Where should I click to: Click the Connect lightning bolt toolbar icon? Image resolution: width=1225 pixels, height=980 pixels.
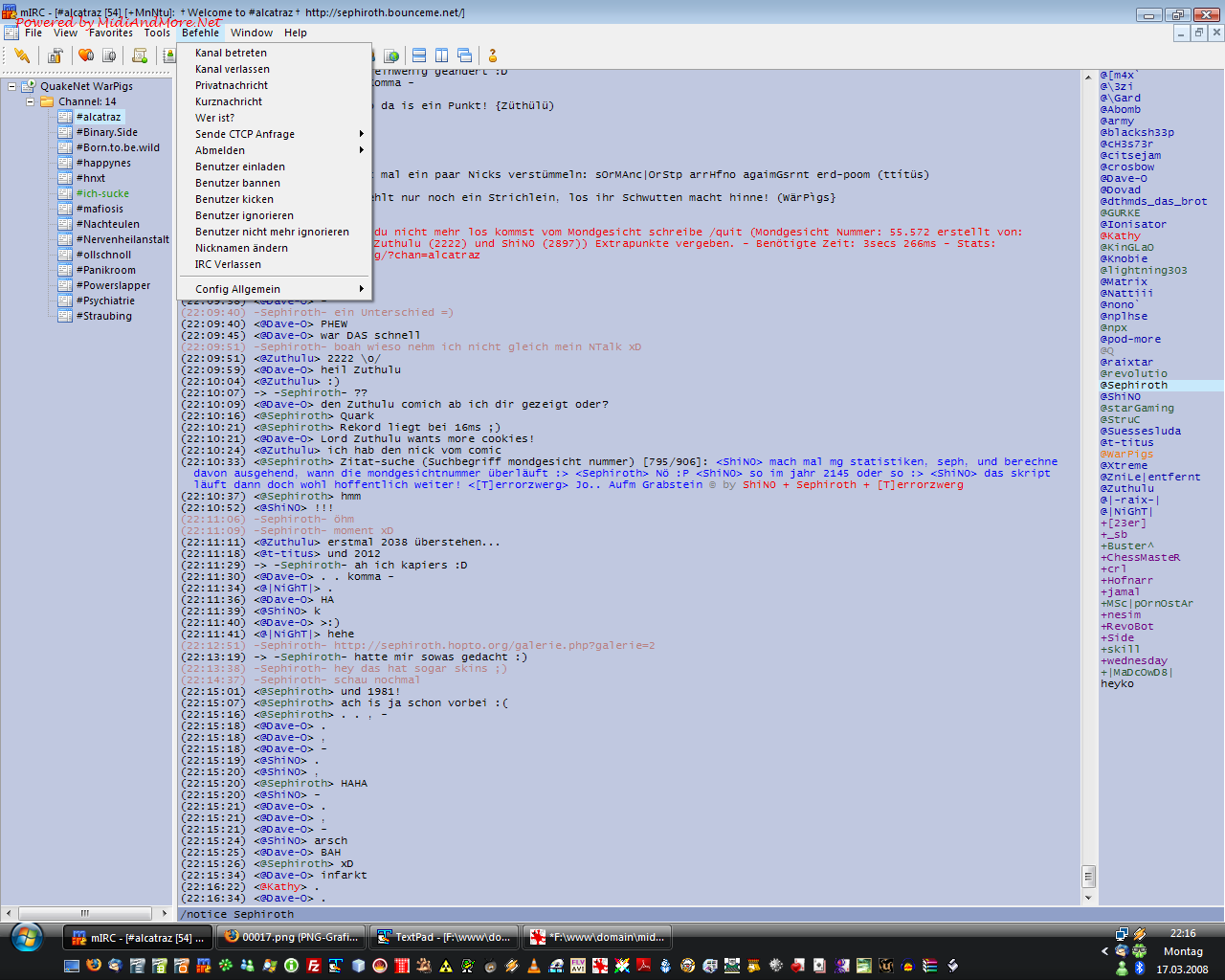(21, 56)
